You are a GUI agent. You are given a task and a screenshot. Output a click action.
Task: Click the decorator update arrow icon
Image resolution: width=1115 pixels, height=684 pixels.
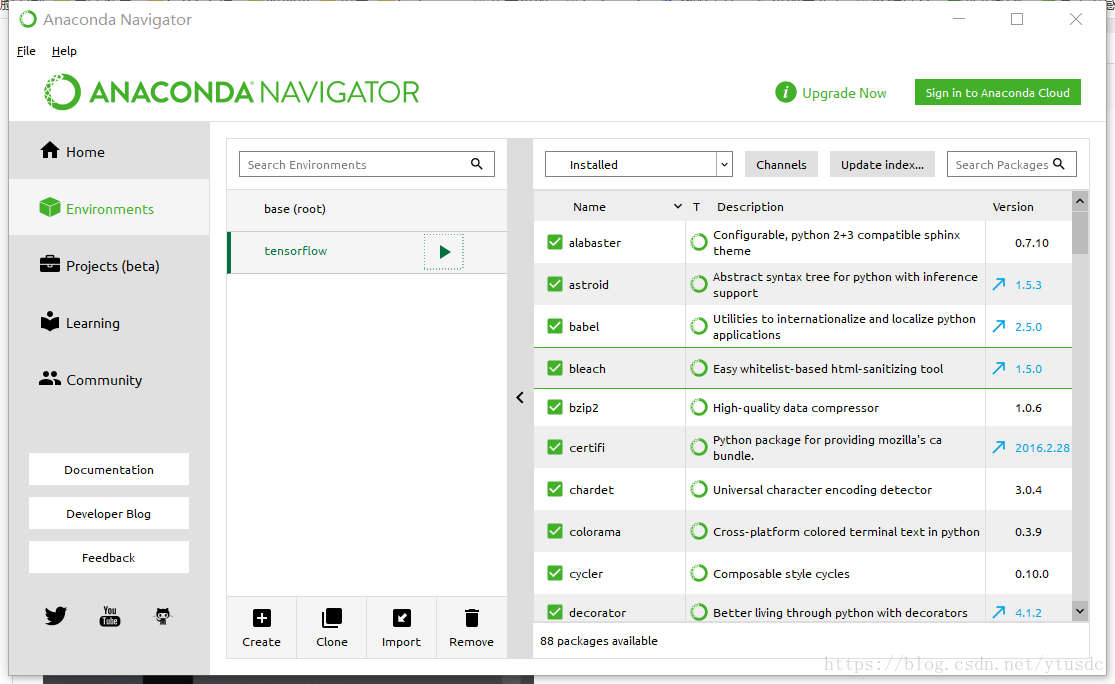(x=999, y=612)
